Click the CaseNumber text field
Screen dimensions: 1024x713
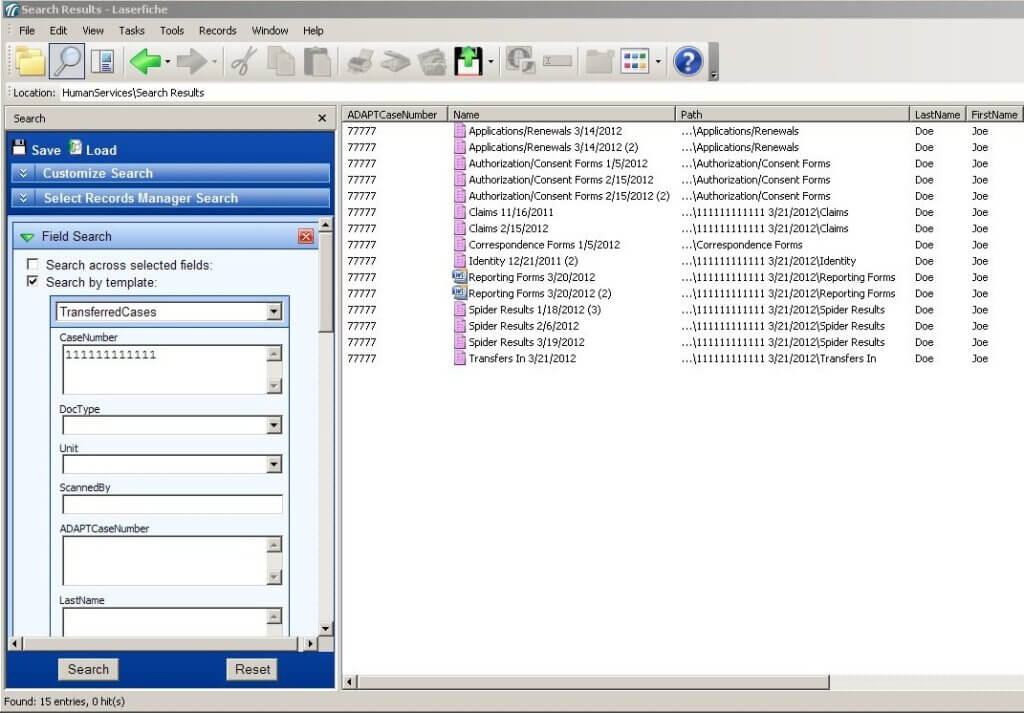[165, 370]
